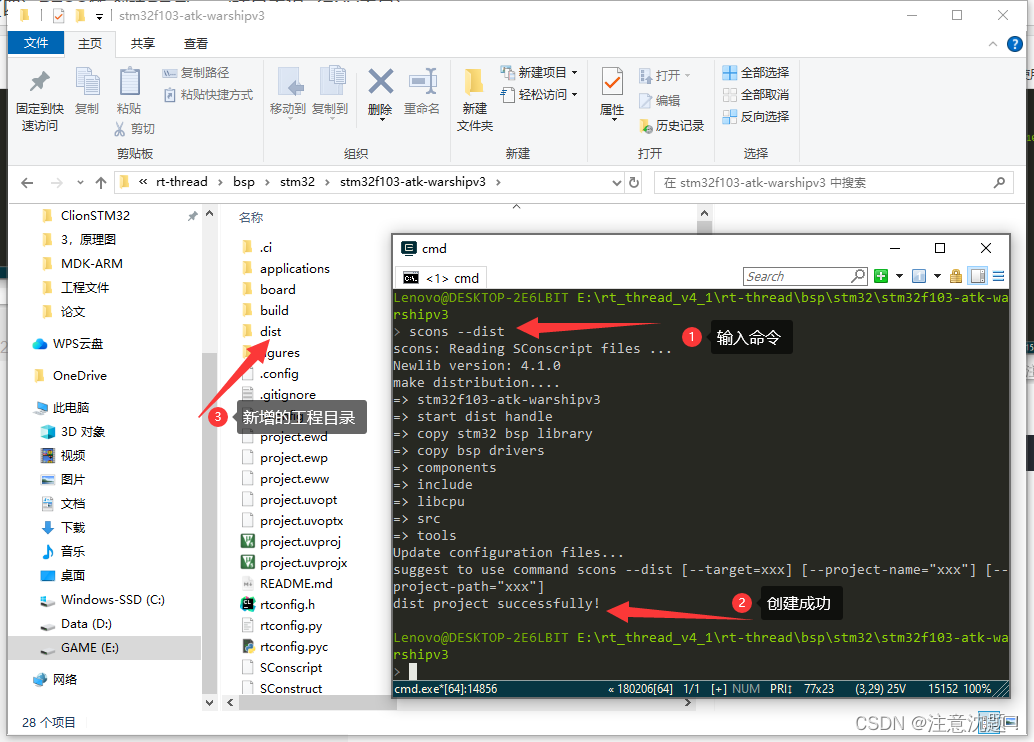Click the Back navigation arrow
This screenshot has height=742, width=1034.
[27, 183]
